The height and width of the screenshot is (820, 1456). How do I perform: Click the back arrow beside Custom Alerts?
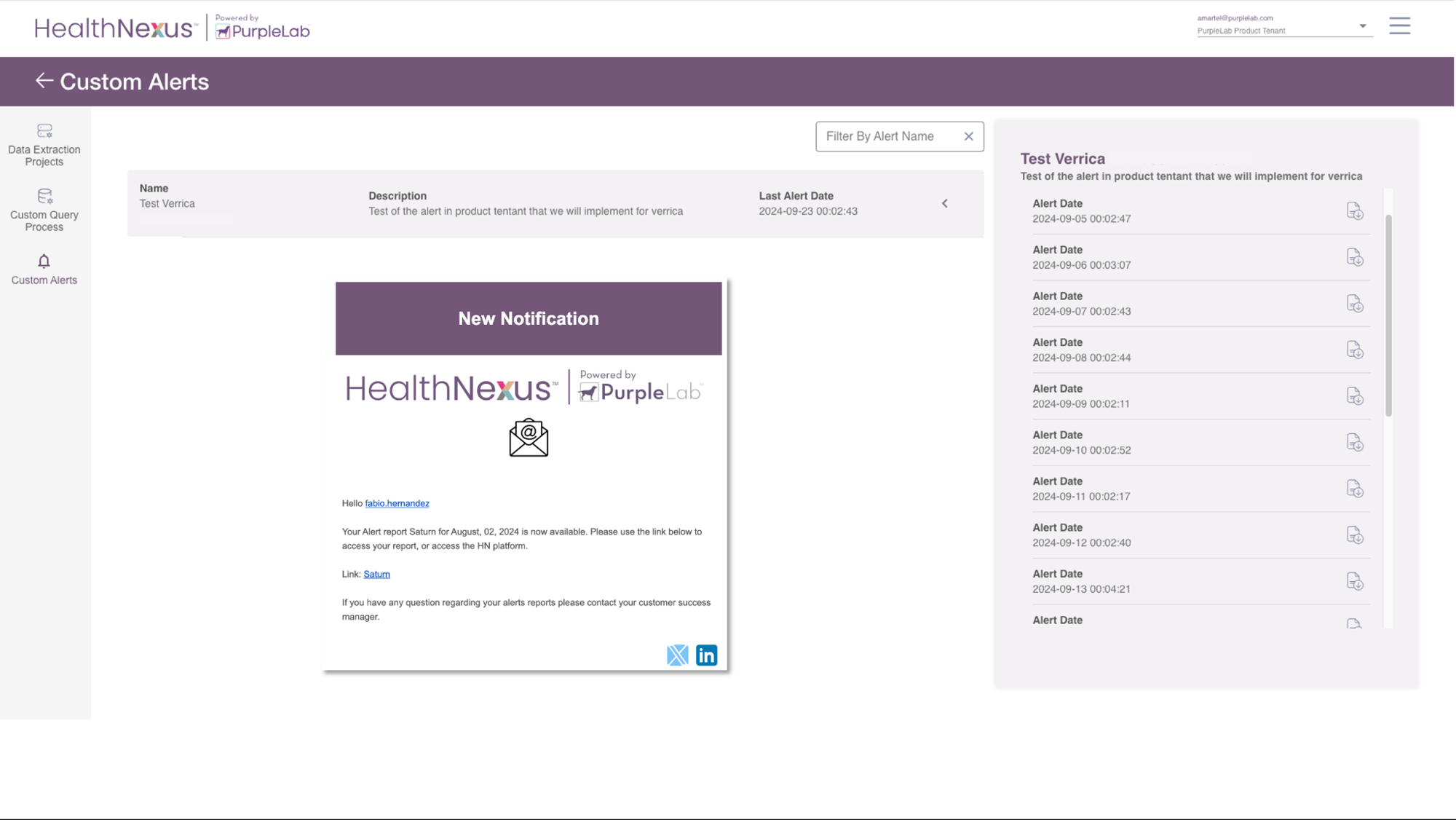click(x=44, y=81)
